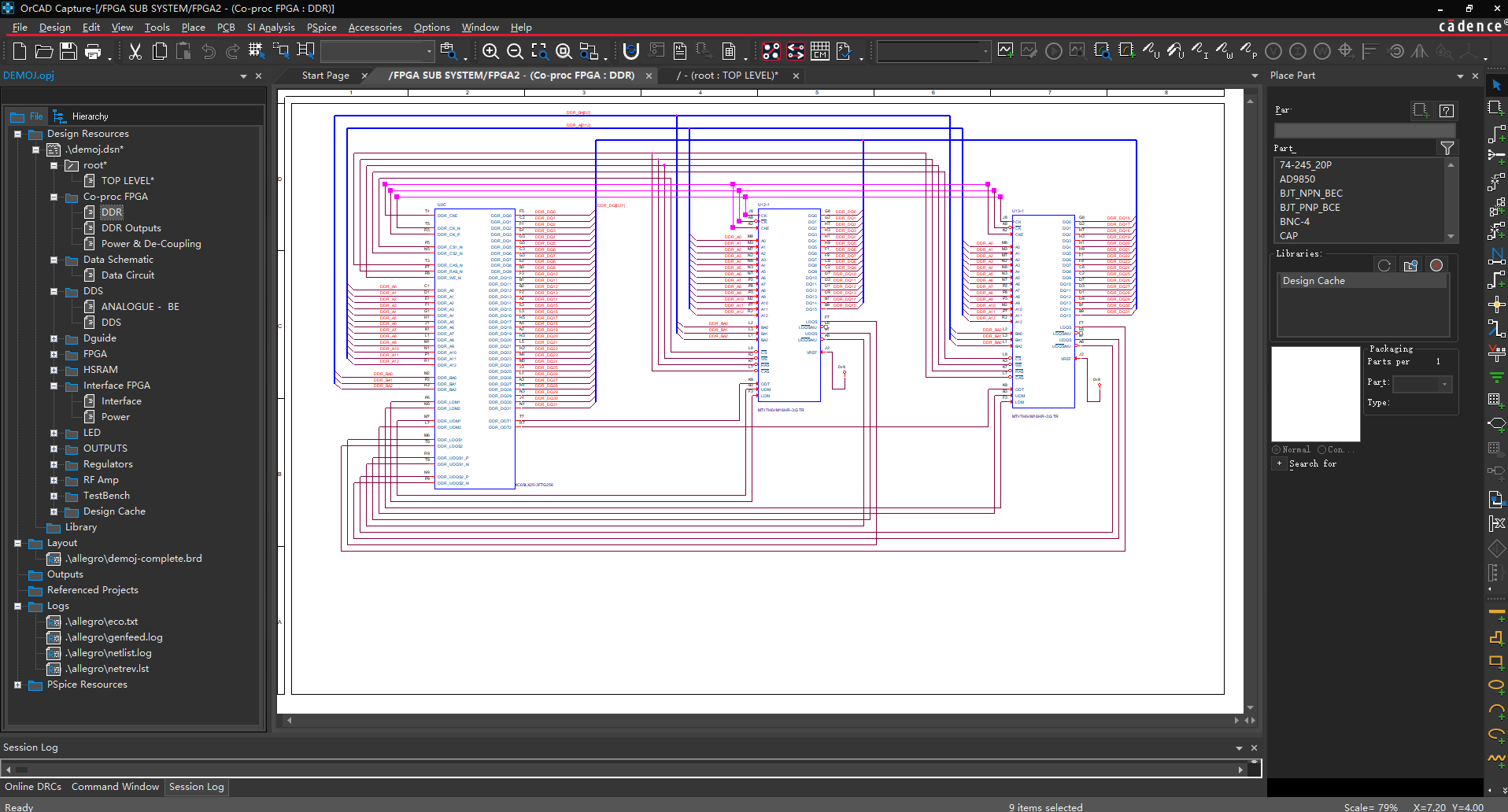Select the demoj-complete.brd layout file
This screenshot has width=1508, height=812.
(x=133, y=559)
